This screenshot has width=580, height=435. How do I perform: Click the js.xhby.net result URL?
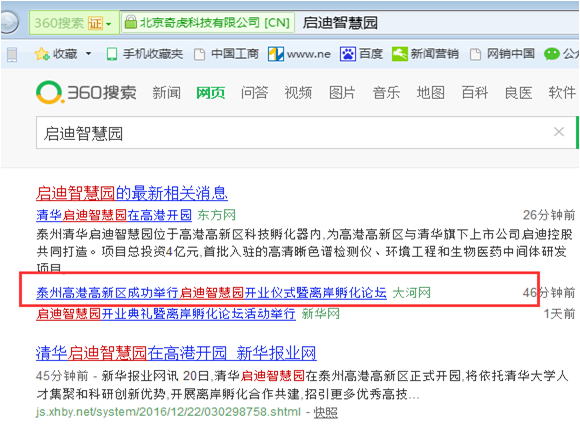tap(168, 412)
